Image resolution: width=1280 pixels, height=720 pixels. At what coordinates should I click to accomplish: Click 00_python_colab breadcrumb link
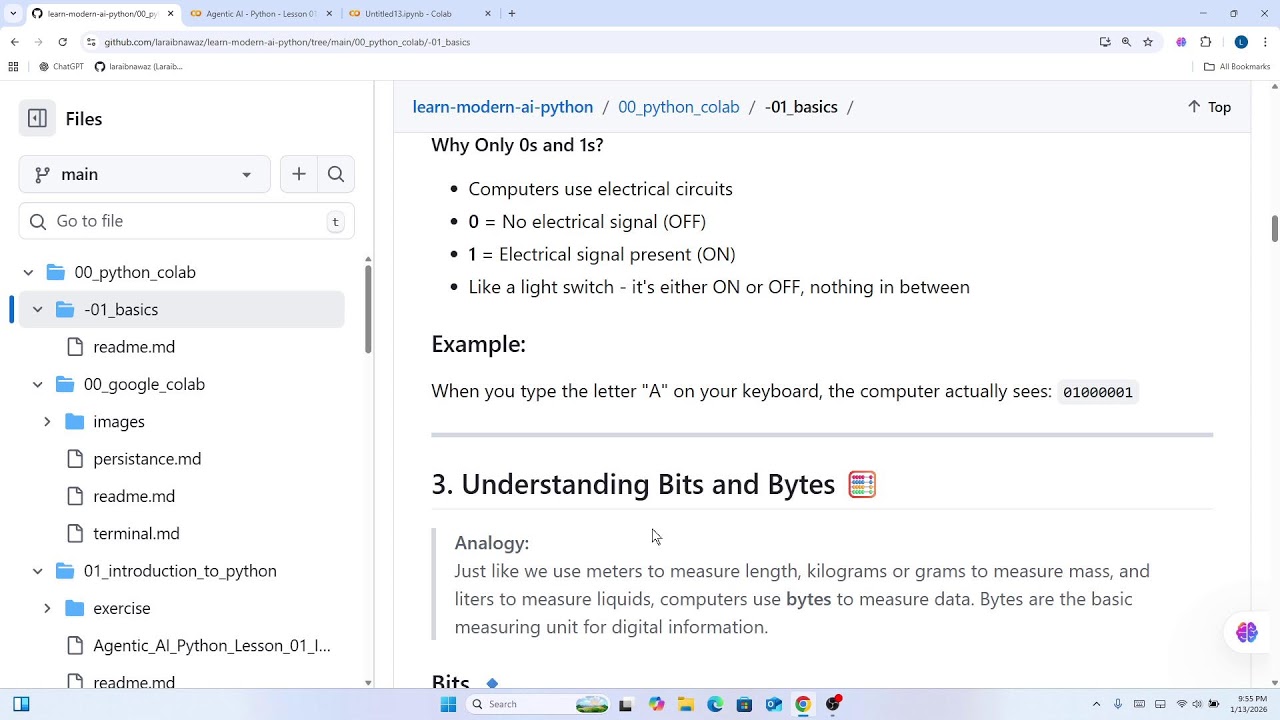678,107
